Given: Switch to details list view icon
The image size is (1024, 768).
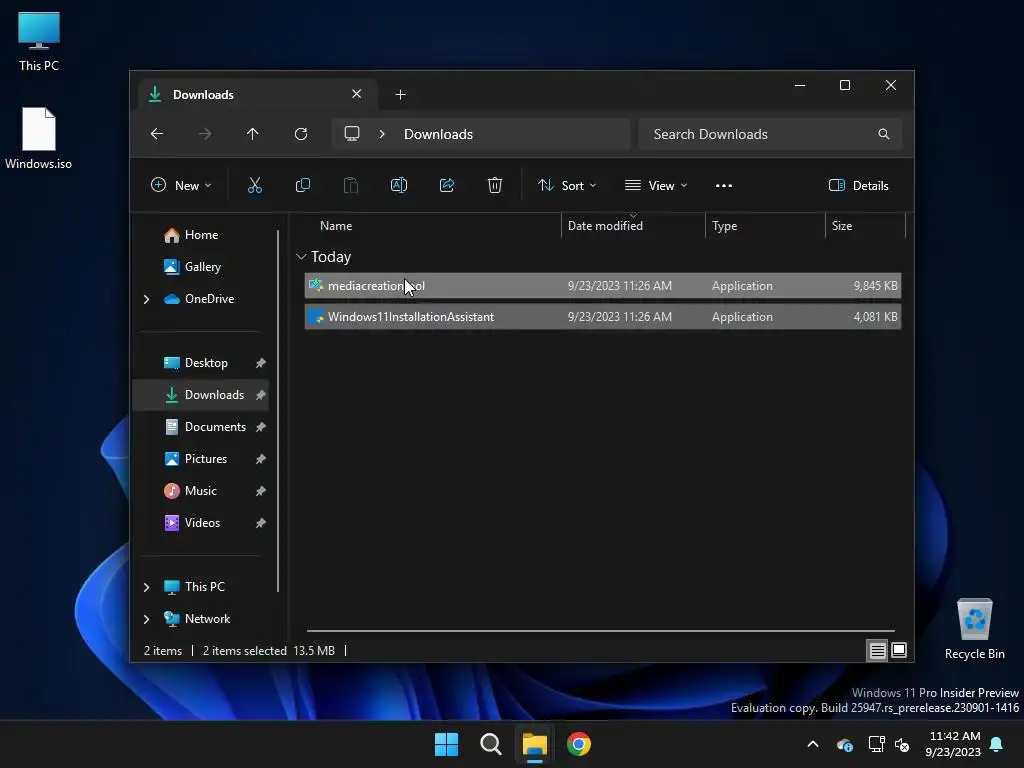Looking at the screenshot, I should [877, 650].
